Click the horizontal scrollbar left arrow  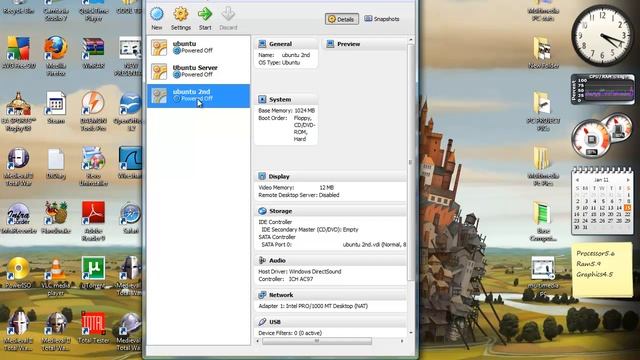click(x=258, y=341)
